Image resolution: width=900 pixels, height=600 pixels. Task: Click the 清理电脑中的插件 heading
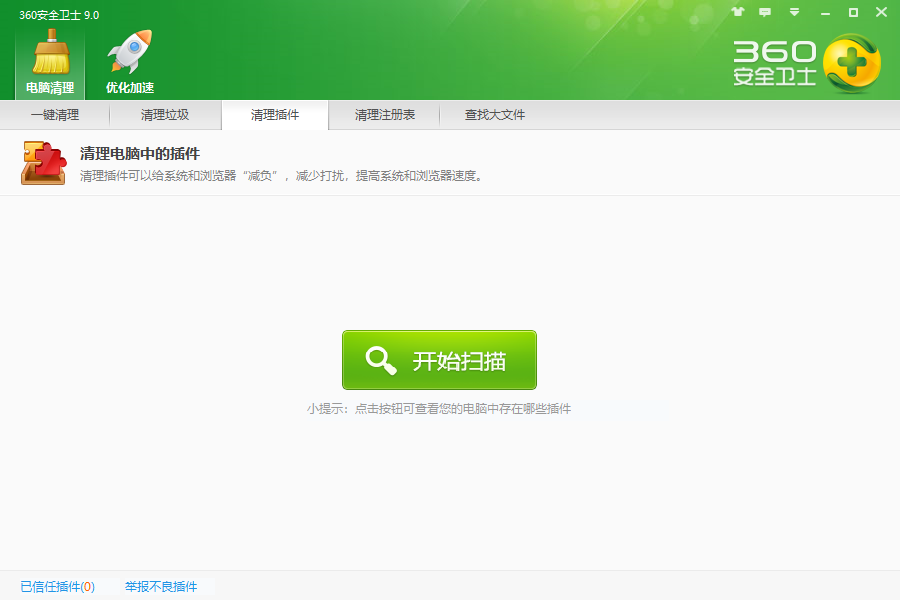point(139,153)
